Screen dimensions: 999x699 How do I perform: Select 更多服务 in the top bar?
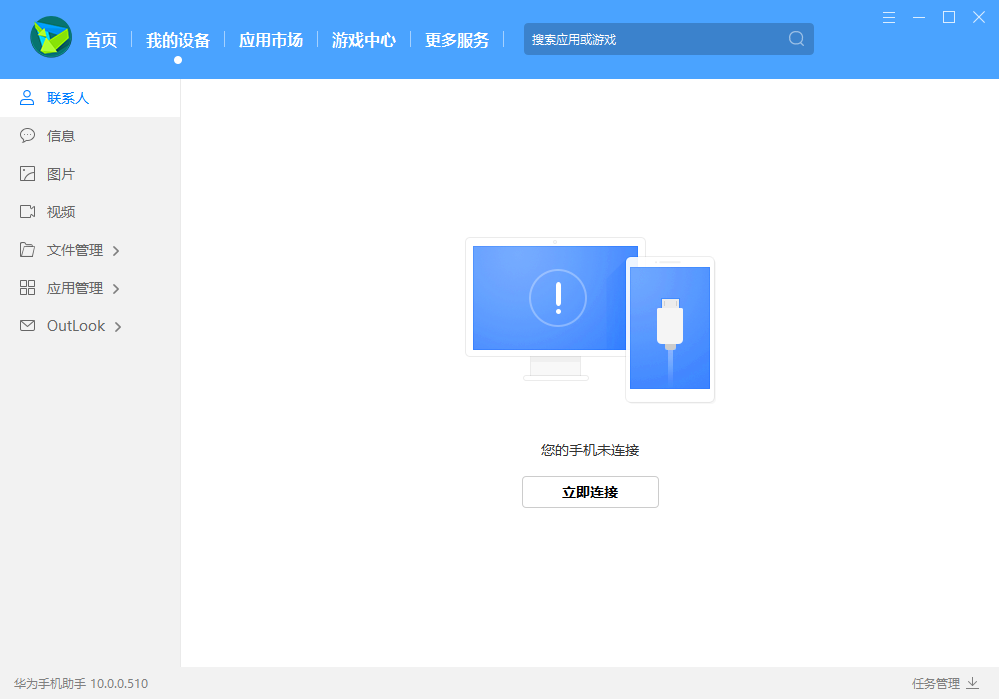(456, 40)
